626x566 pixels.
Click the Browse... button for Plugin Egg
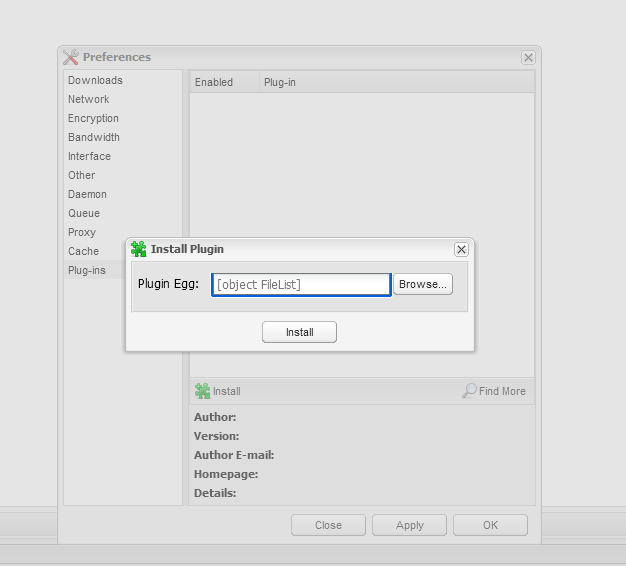423,284
